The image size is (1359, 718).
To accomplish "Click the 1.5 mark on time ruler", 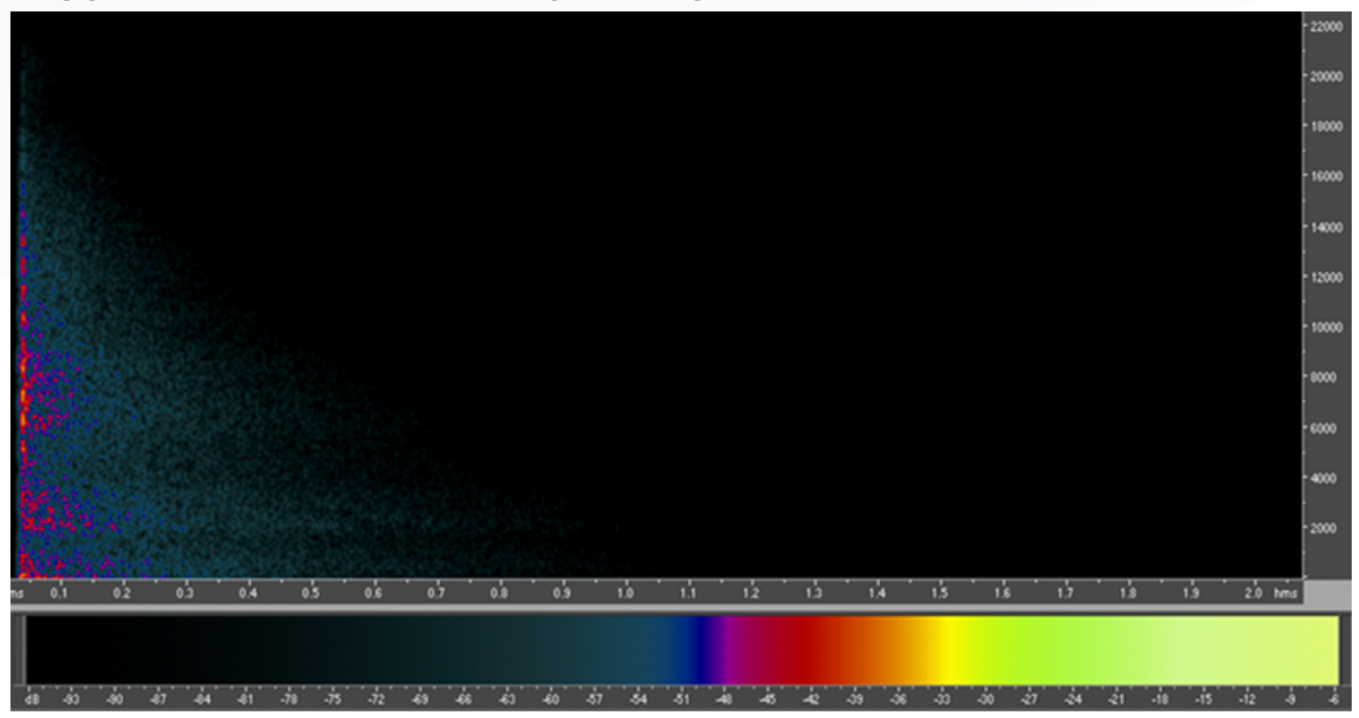I will pyautogui.click(x=940, y=593).
